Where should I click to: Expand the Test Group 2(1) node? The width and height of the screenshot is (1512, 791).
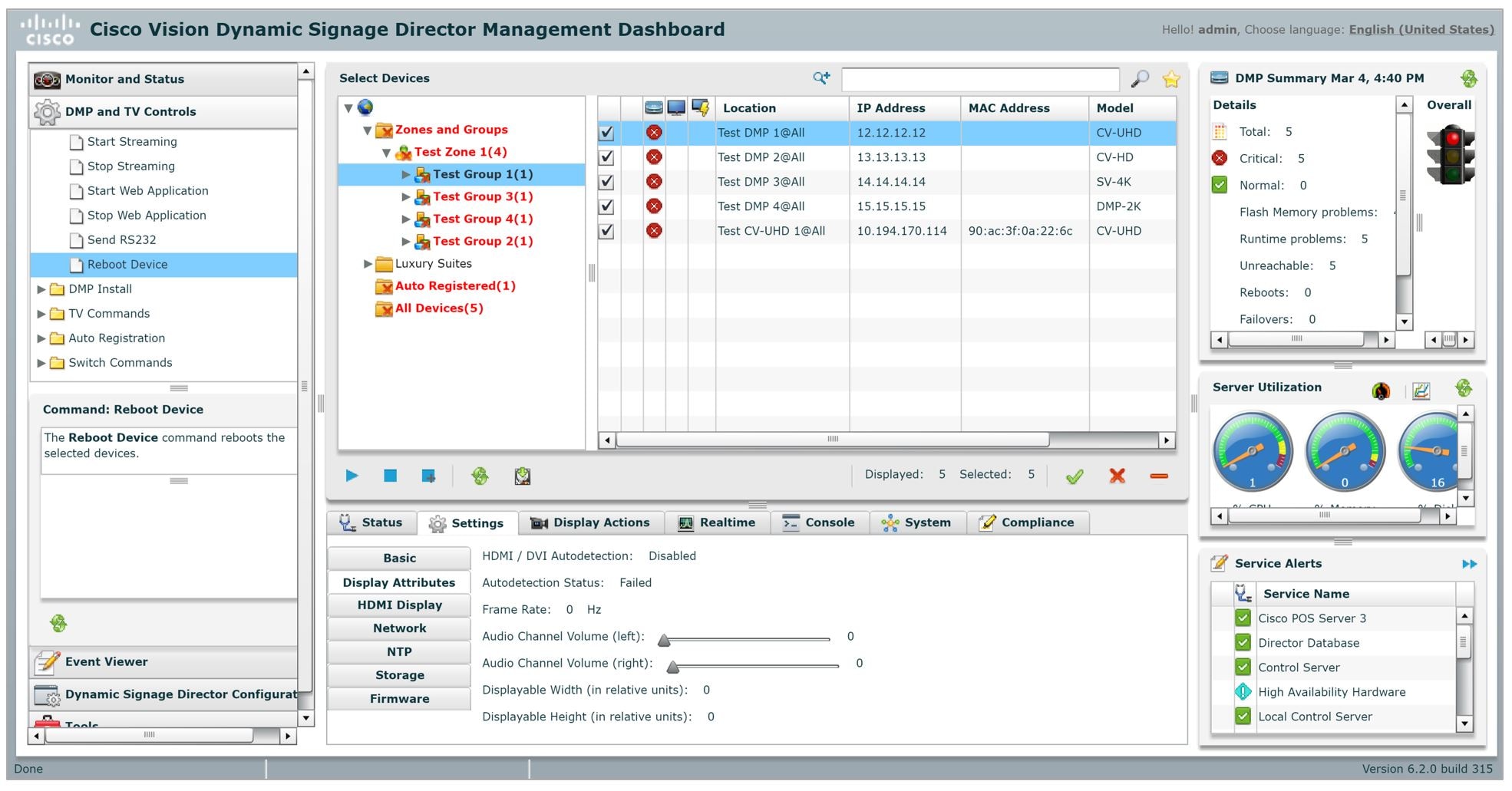(408, 241)
